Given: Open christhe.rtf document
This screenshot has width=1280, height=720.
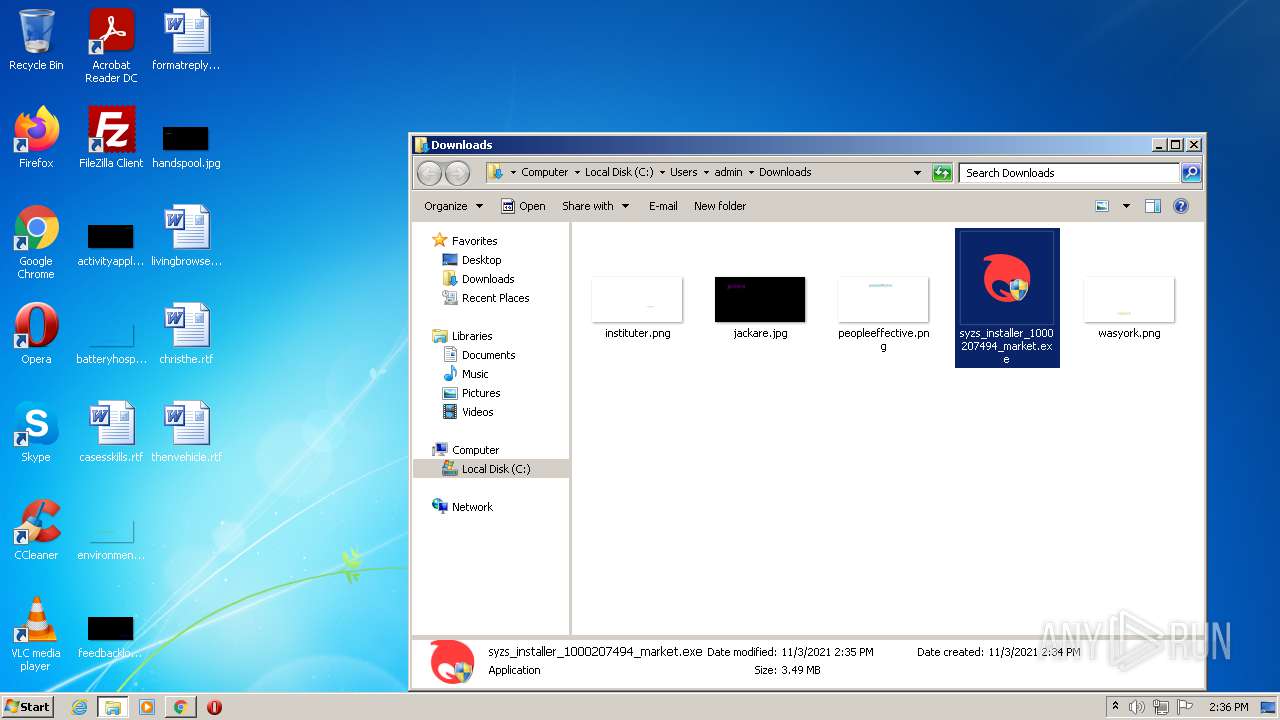Looking at the screenshot, I should pos(186,334).
